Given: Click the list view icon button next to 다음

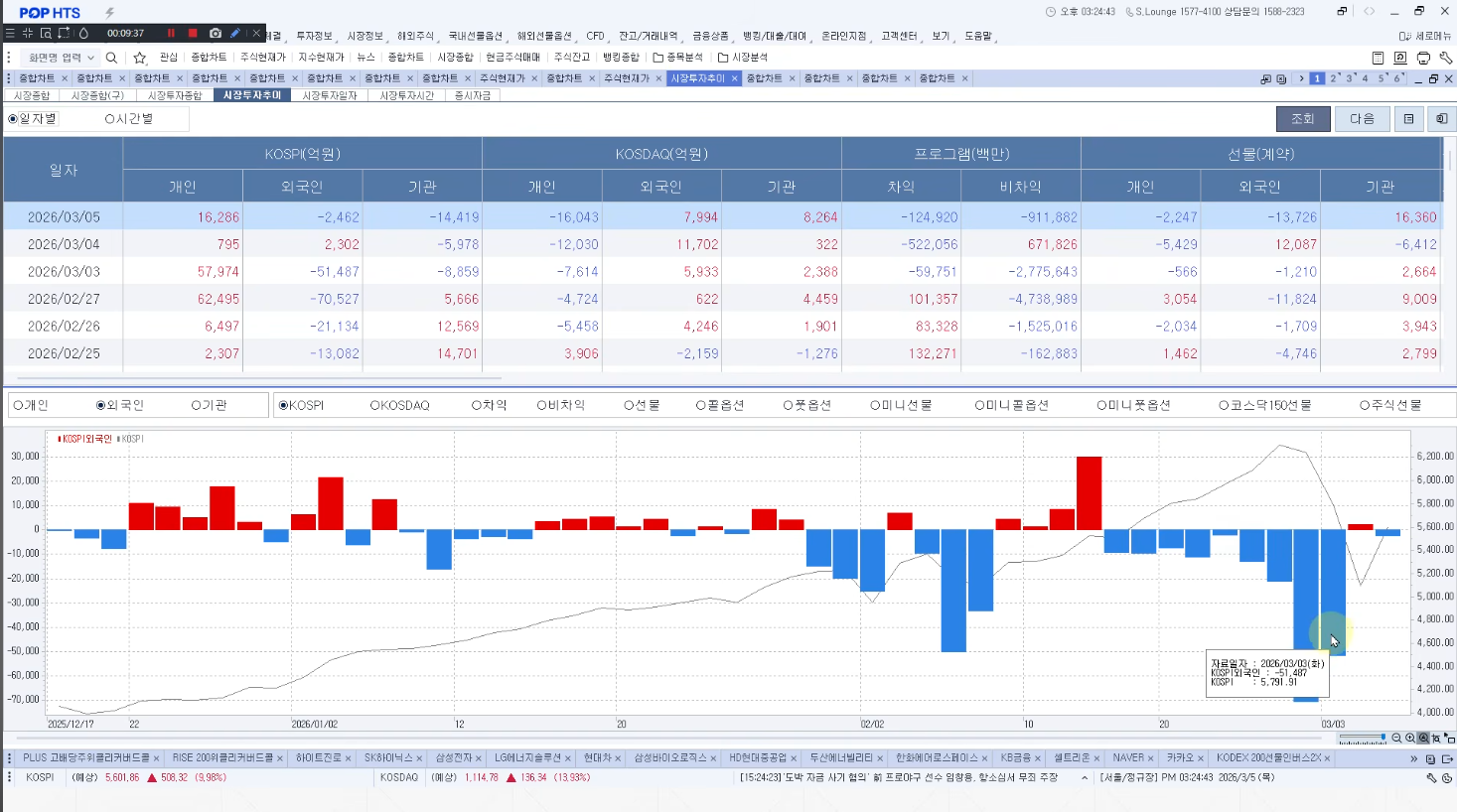Looking at the screenshot, I should click(x=1408, y=119).
